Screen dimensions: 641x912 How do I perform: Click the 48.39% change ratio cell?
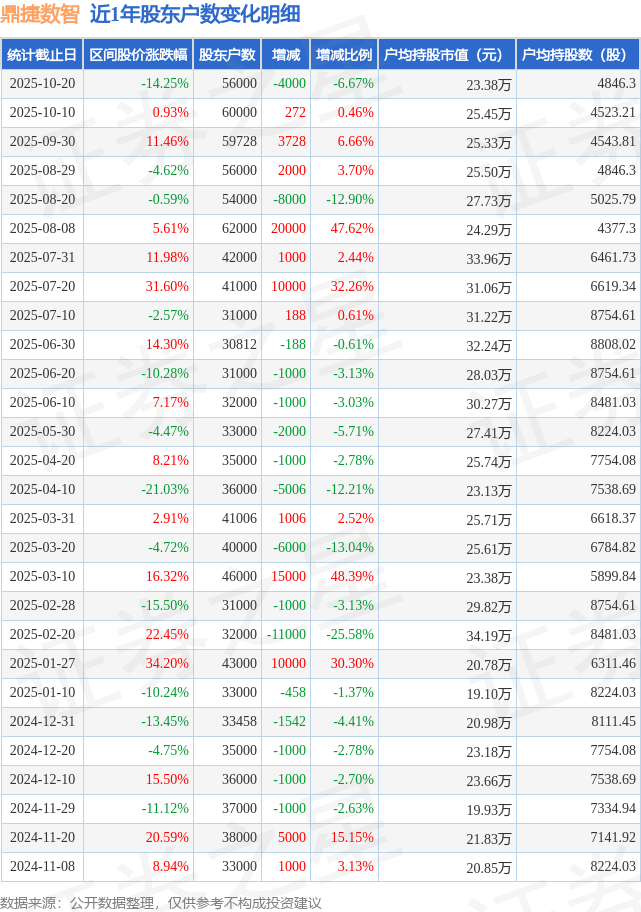click(351, 577)
